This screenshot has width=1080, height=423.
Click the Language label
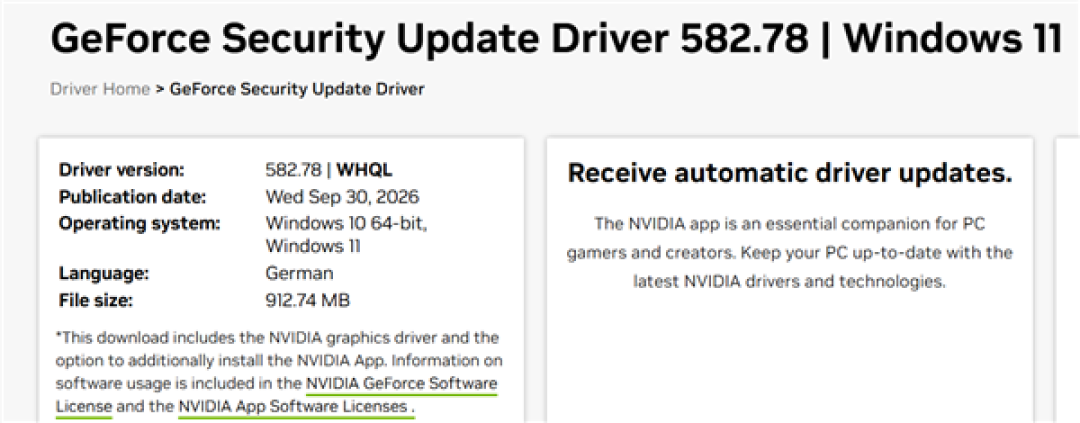[x=103, y=273]
